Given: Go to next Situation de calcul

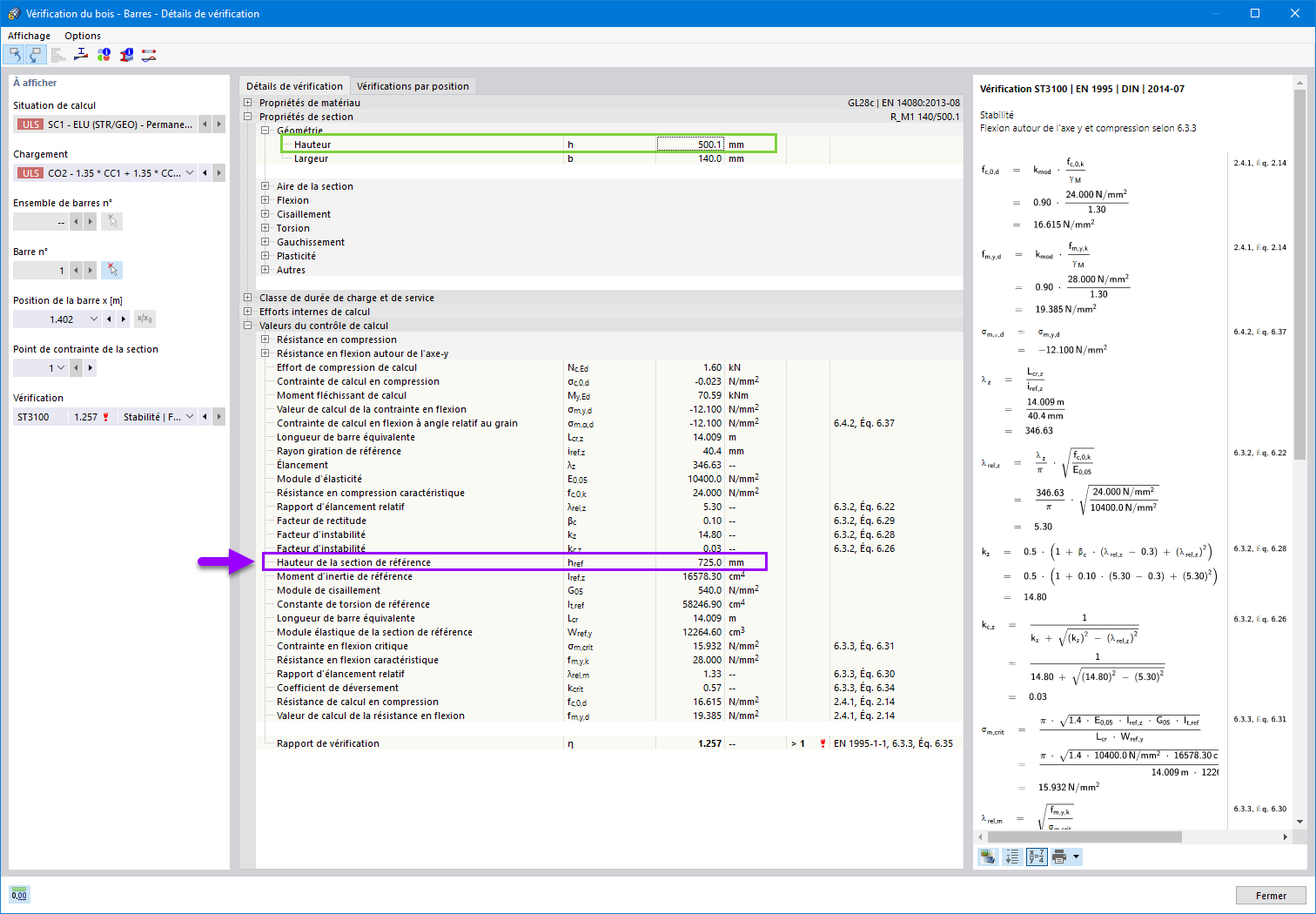Looking at the screenshot, I should (x=219, y=124).
